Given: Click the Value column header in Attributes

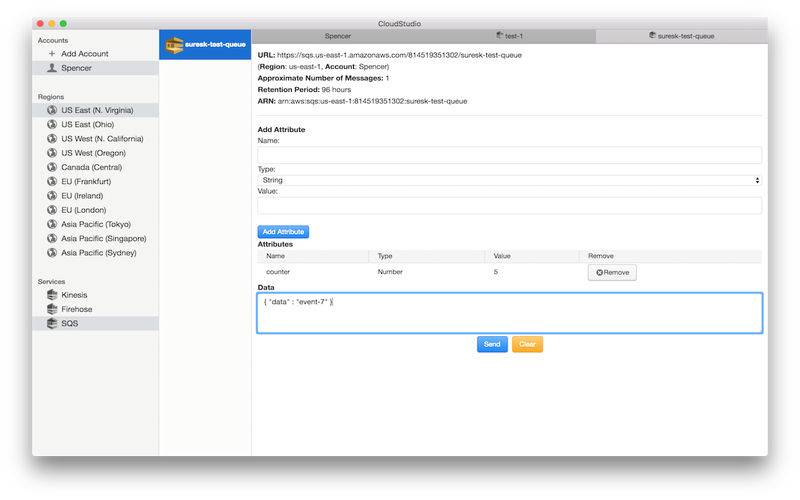Looking at the screenshot, I should (502, 256).
